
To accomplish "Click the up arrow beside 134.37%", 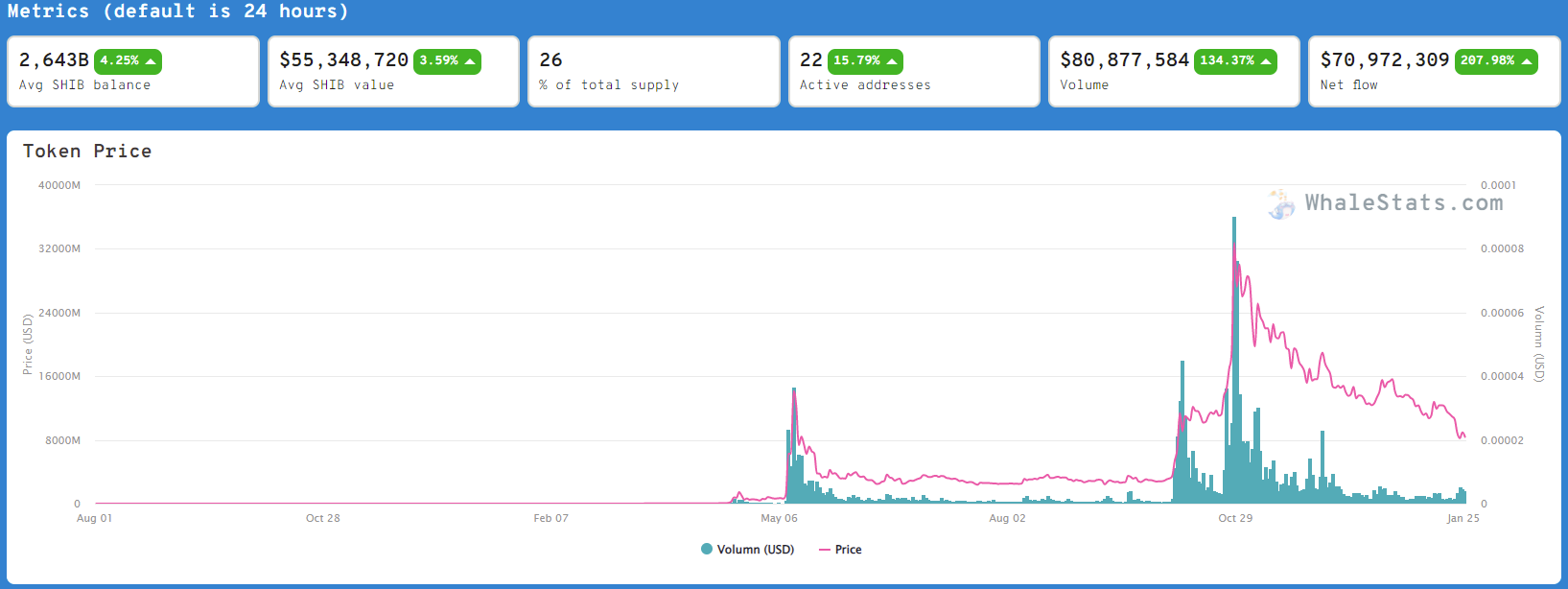I will tap(1266, 61).
